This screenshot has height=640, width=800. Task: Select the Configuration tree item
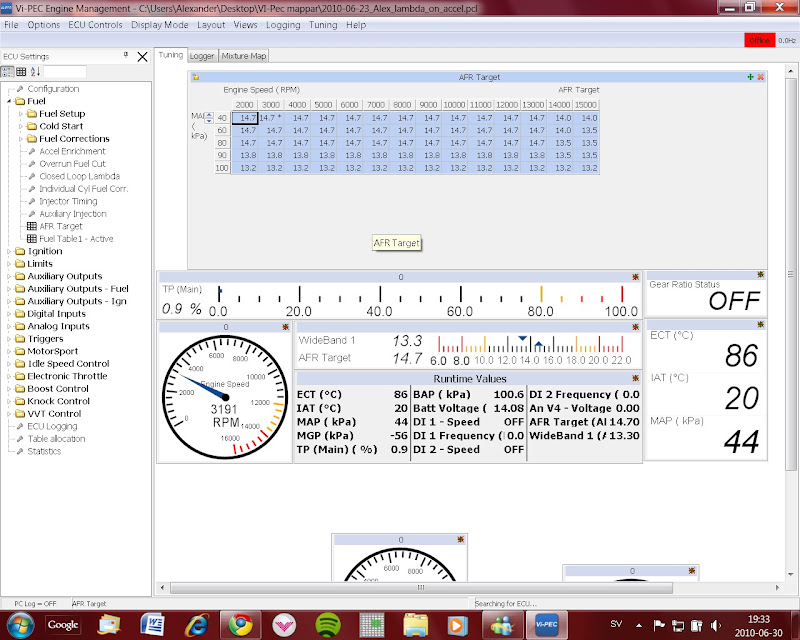pyautogui.click(x=53, y=89)
